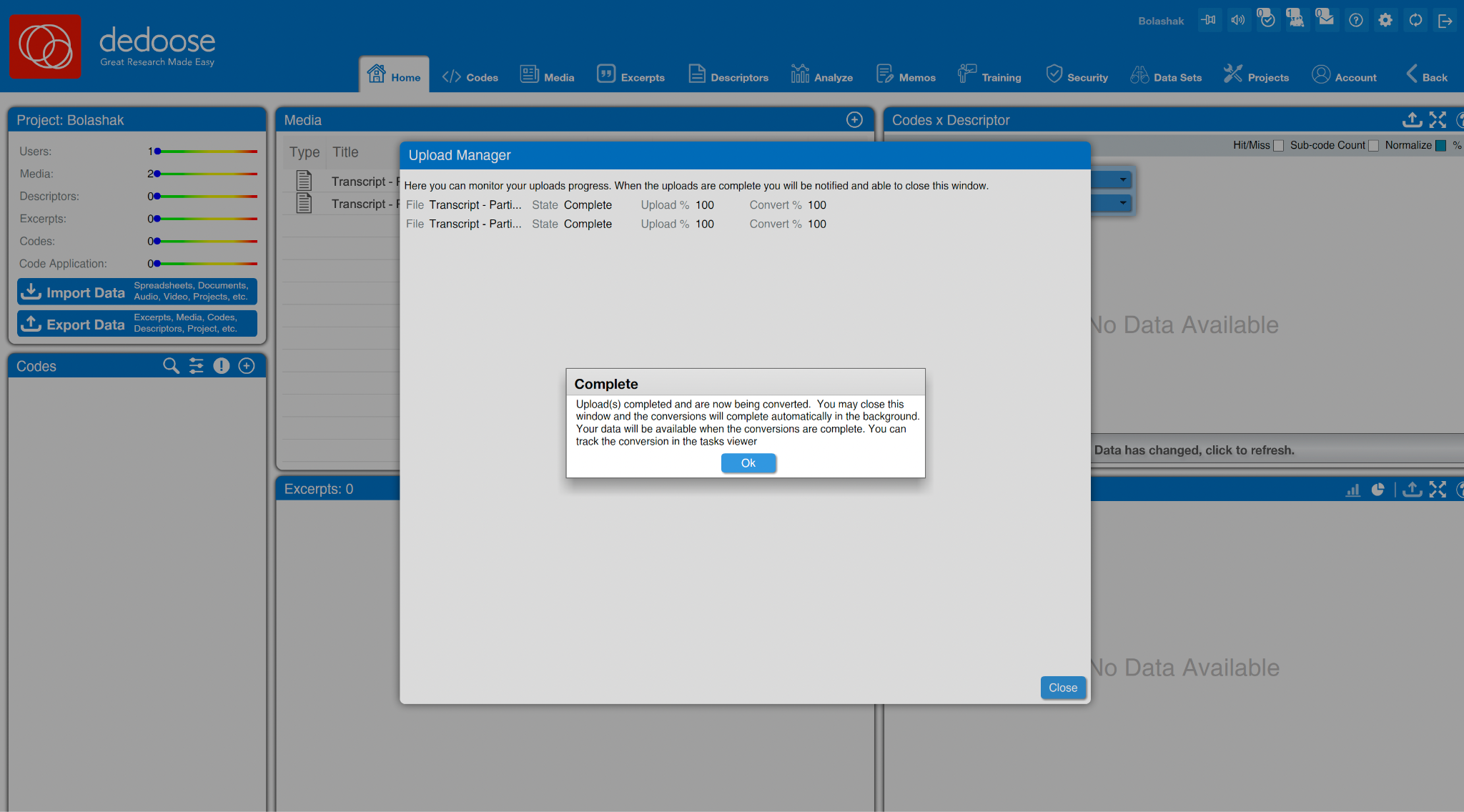This screenshot has width=1464, height=812.
Task: Click the Export Data button
Action: pyautogui.click(x=137, y=323)
